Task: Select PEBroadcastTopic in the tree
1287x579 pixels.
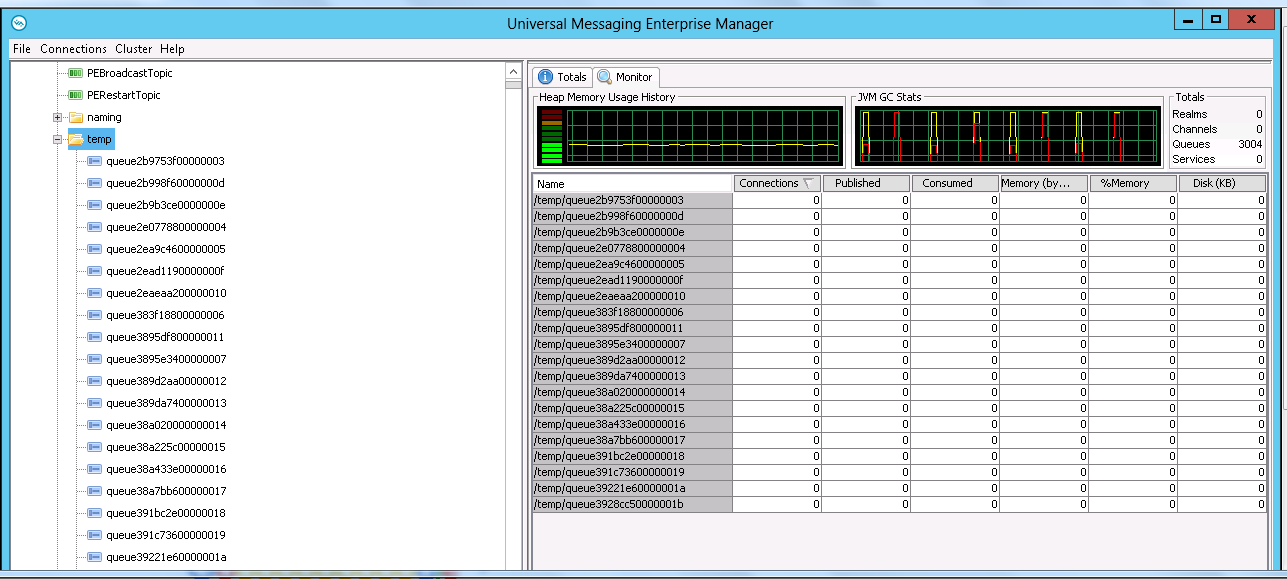Action: coord(130,73)
